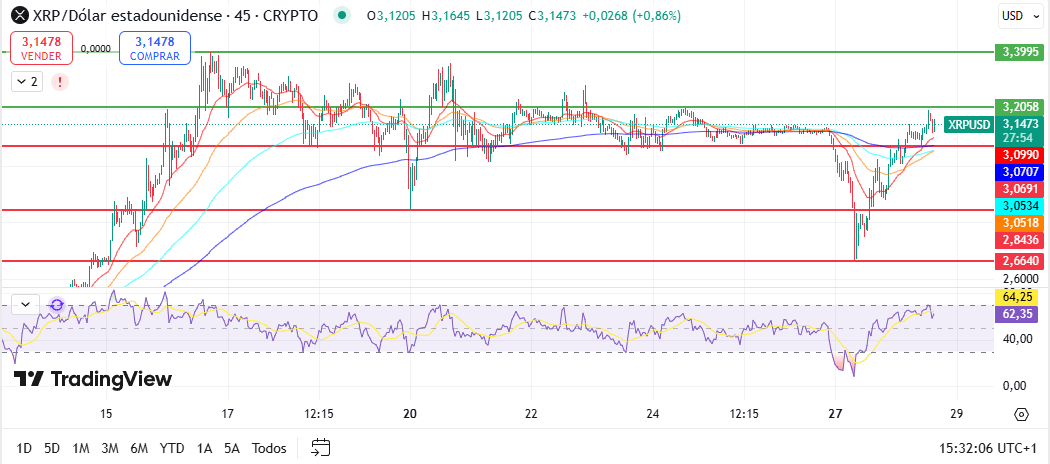Image resolution: width=1050 pixels, height=464 pixels.
Task: Select the YTD time range
Action: (x=173, y=448)
